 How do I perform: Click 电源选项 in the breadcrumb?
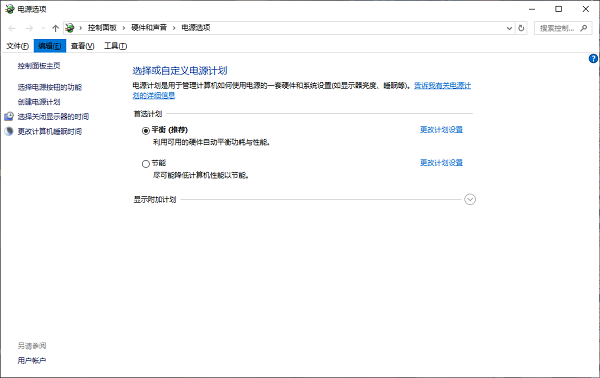pyautogui.click(x=196, y=28)
